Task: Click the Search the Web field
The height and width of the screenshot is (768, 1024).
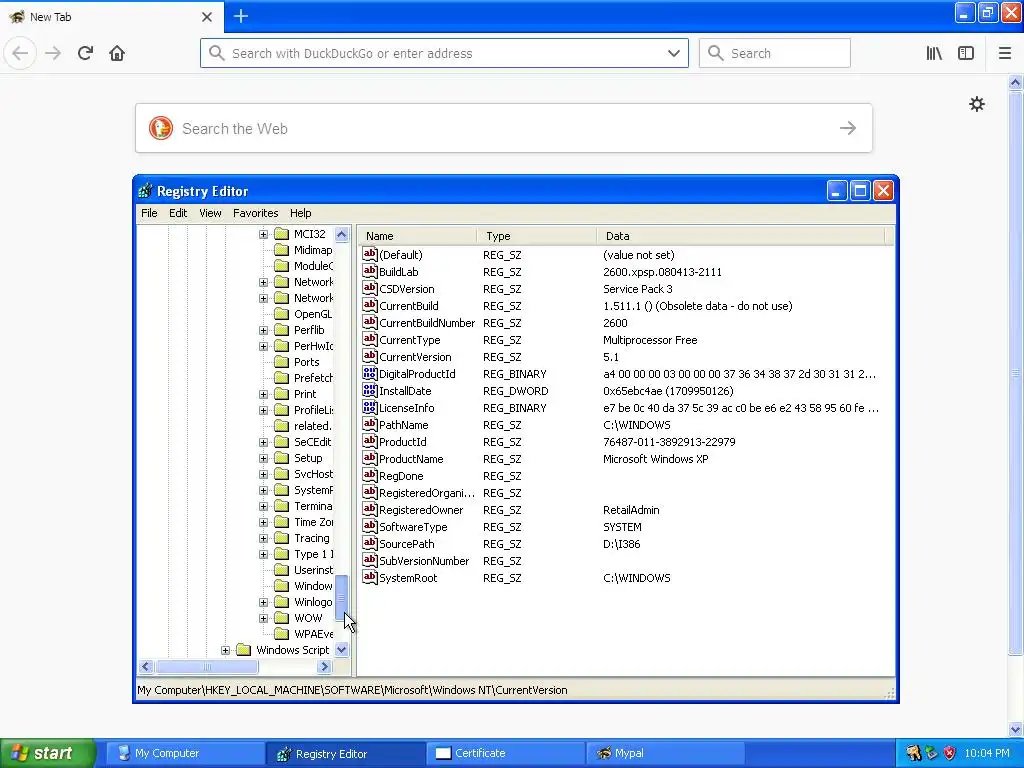Action: tap(504, 128)
